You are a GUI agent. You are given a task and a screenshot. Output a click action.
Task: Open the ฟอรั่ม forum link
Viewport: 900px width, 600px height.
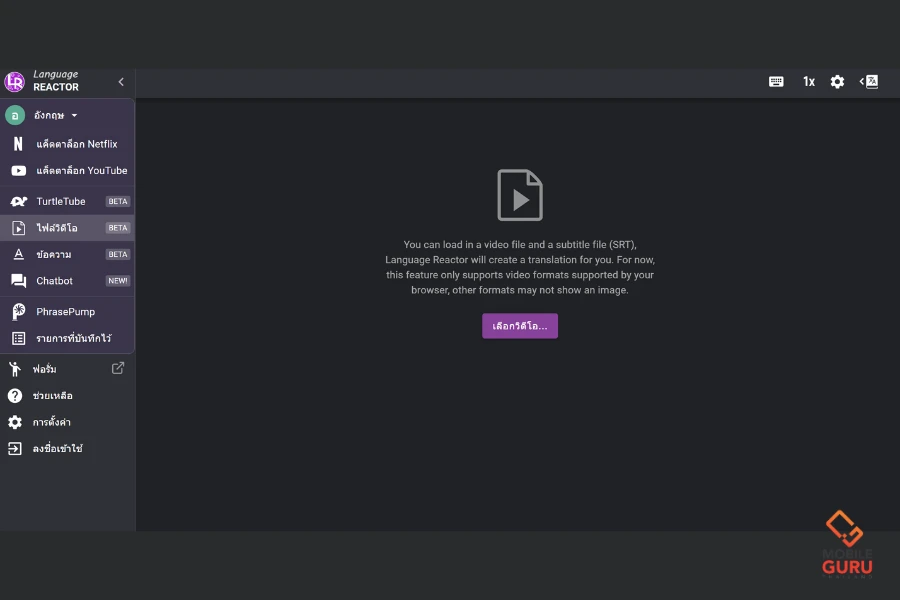44,369
